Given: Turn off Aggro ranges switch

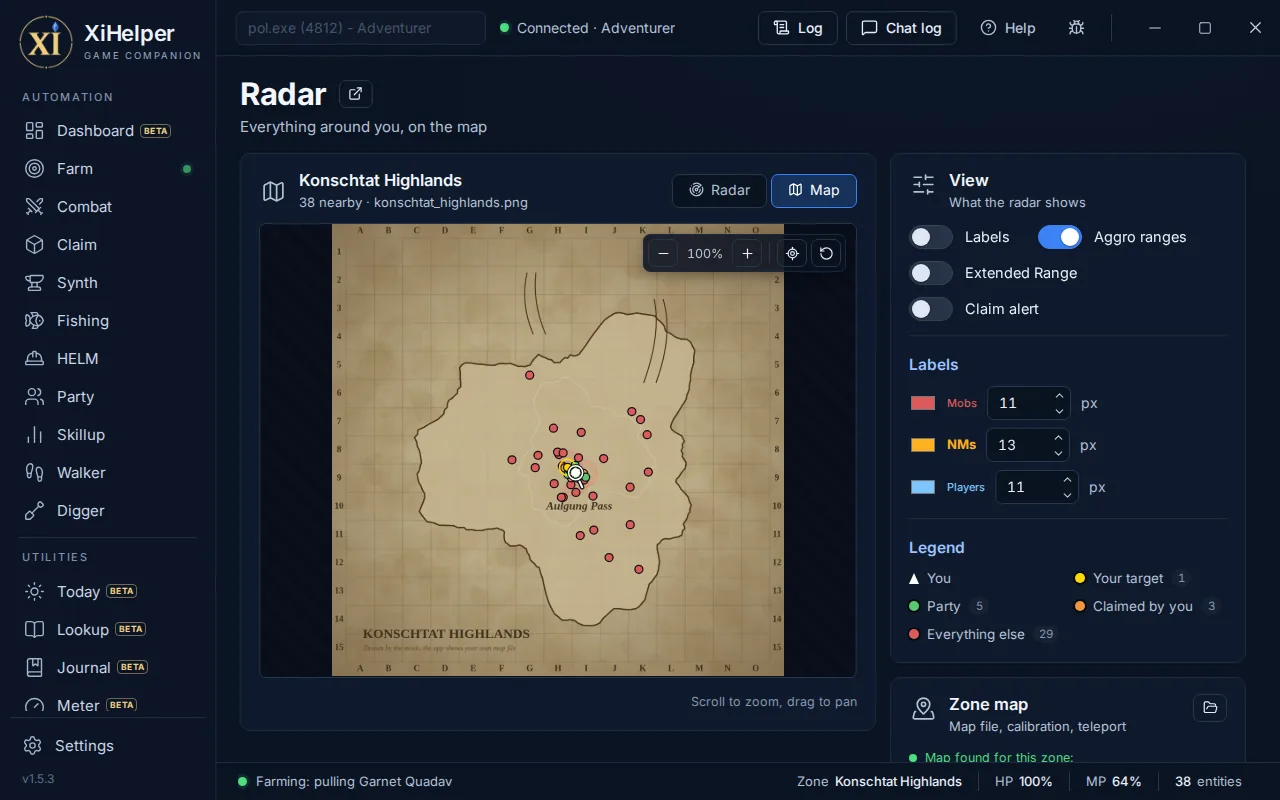Looking at the screenshot, I should click(x=1060, y=237).
